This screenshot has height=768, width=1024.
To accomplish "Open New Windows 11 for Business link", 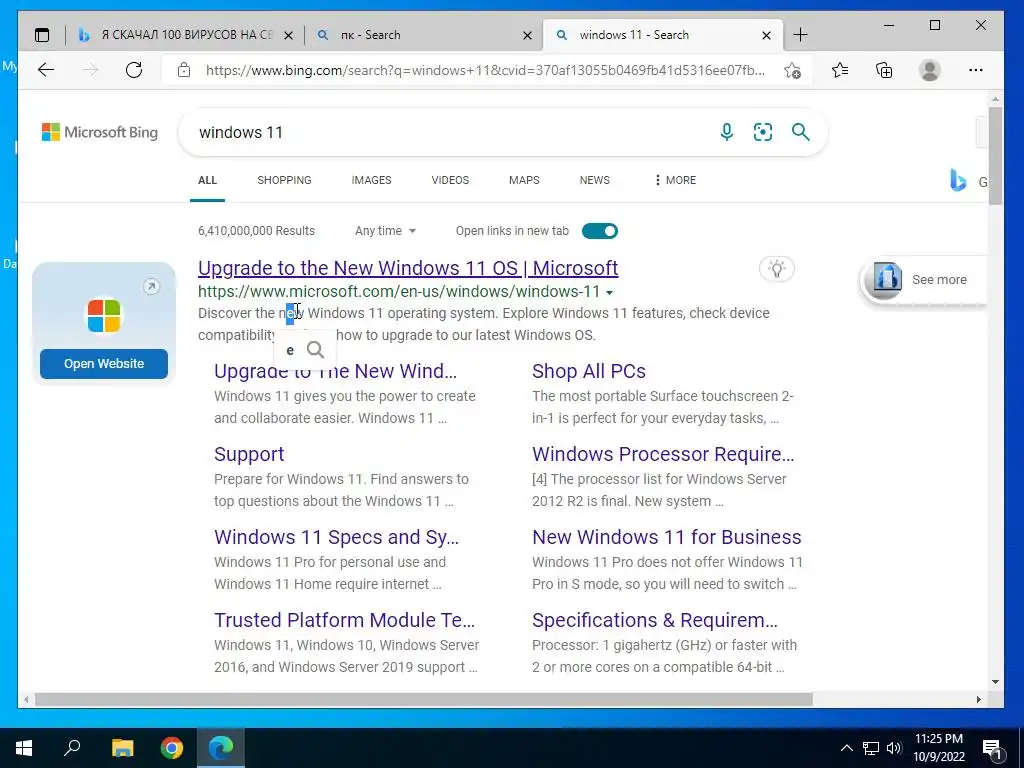I will click(667, 537).
